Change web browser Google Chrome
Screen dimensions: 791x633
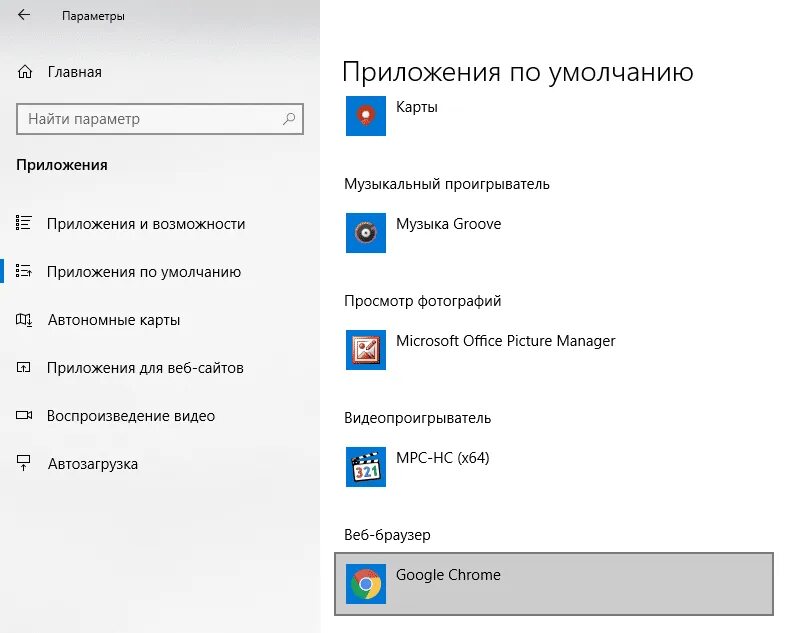554,584
